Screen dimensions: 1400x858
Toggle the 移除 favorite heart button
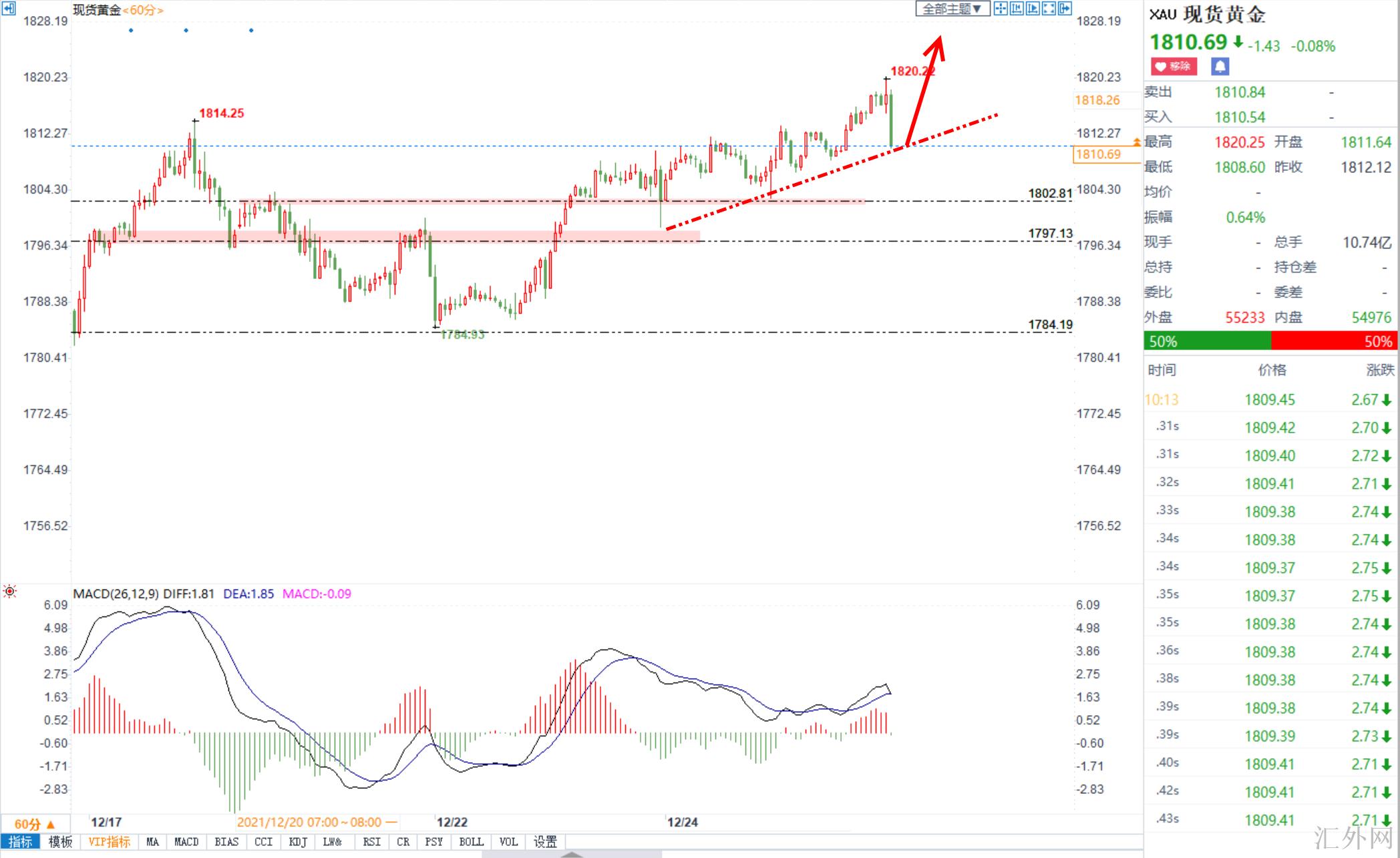point(1174,66)
